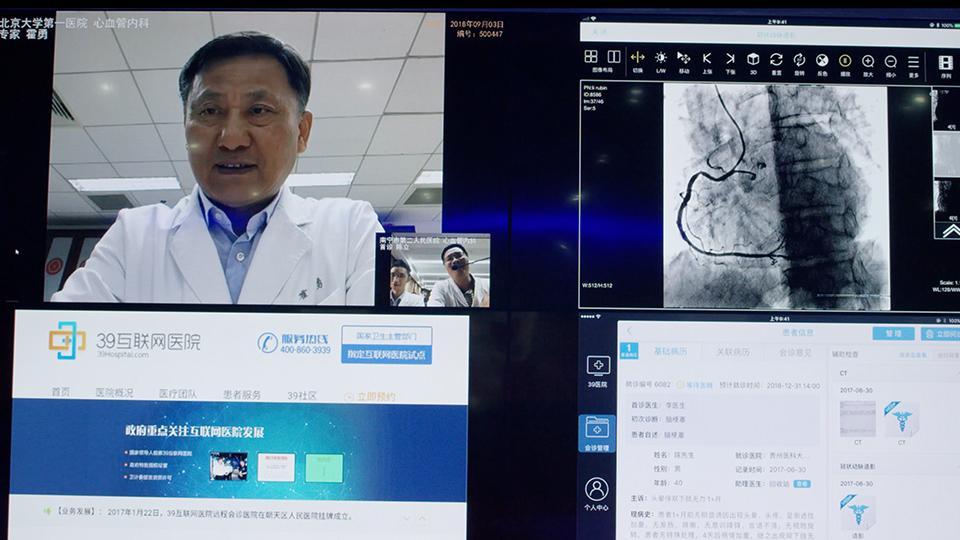Open the 更多 more menu icon

coord(913,62)
